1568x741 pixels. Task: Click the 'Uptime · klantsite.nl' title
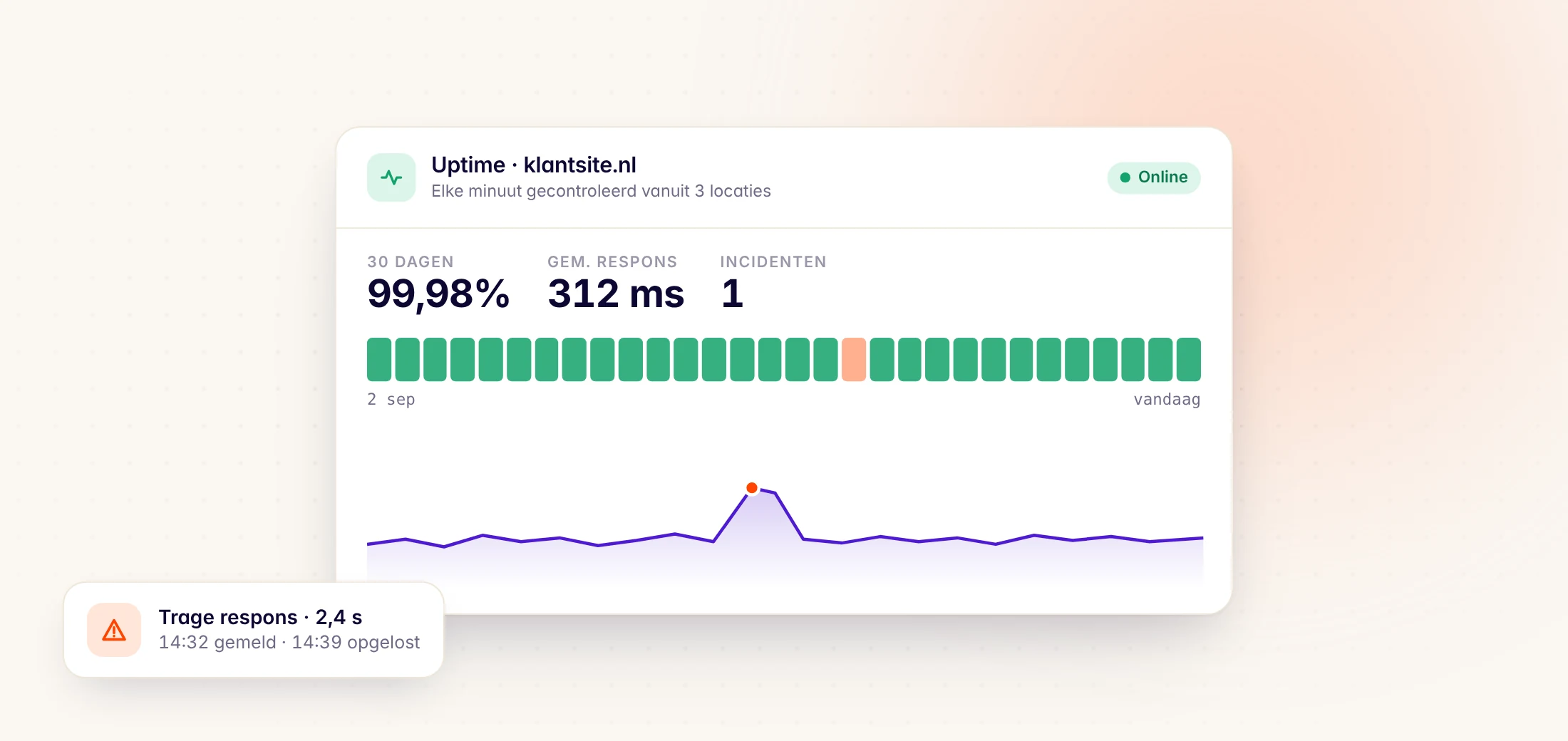[x=534, y=165]
